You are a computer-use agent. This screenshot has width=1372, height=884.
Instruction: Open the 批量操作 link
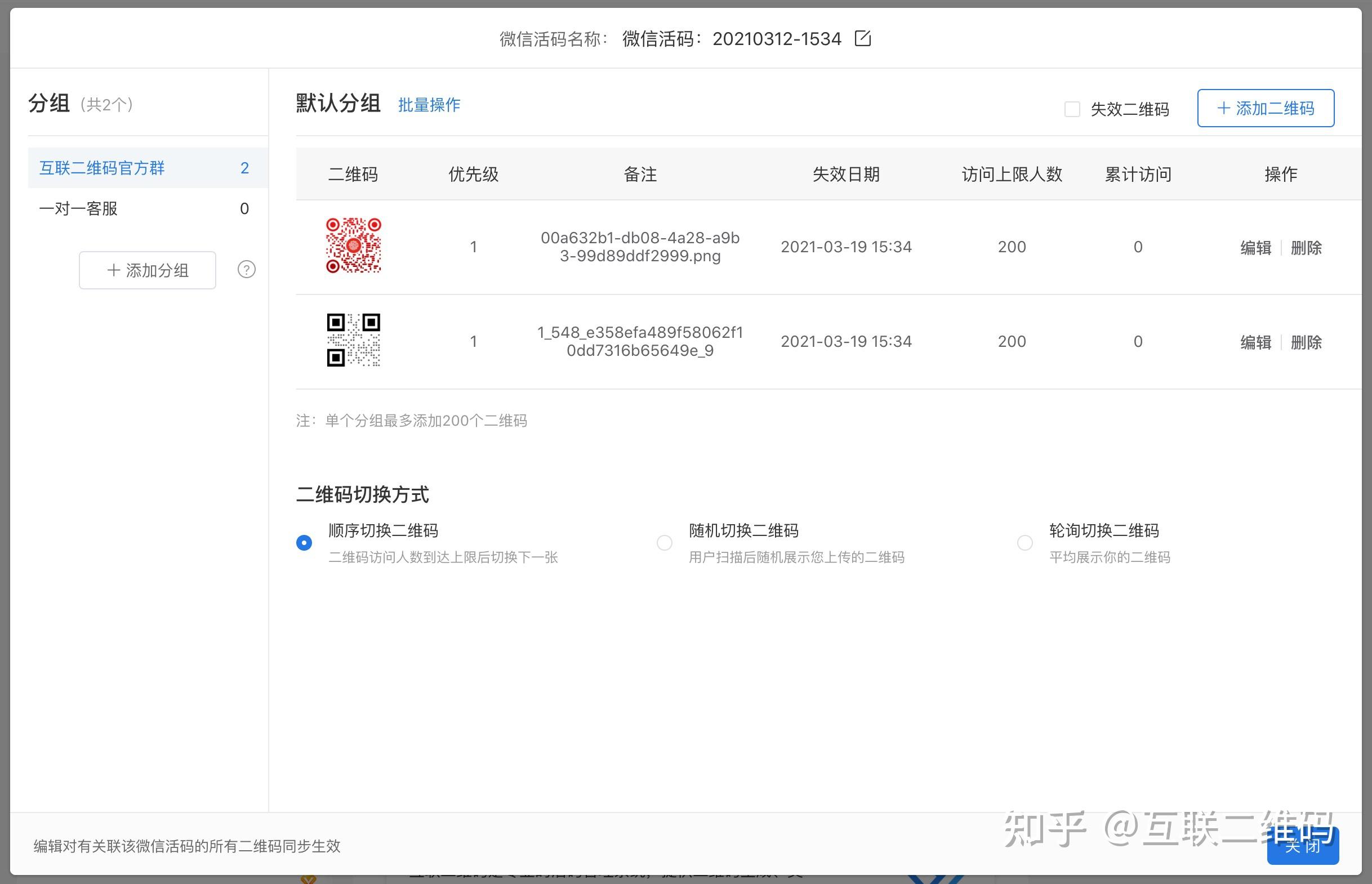pyautogui.click(x=429, y=105)
